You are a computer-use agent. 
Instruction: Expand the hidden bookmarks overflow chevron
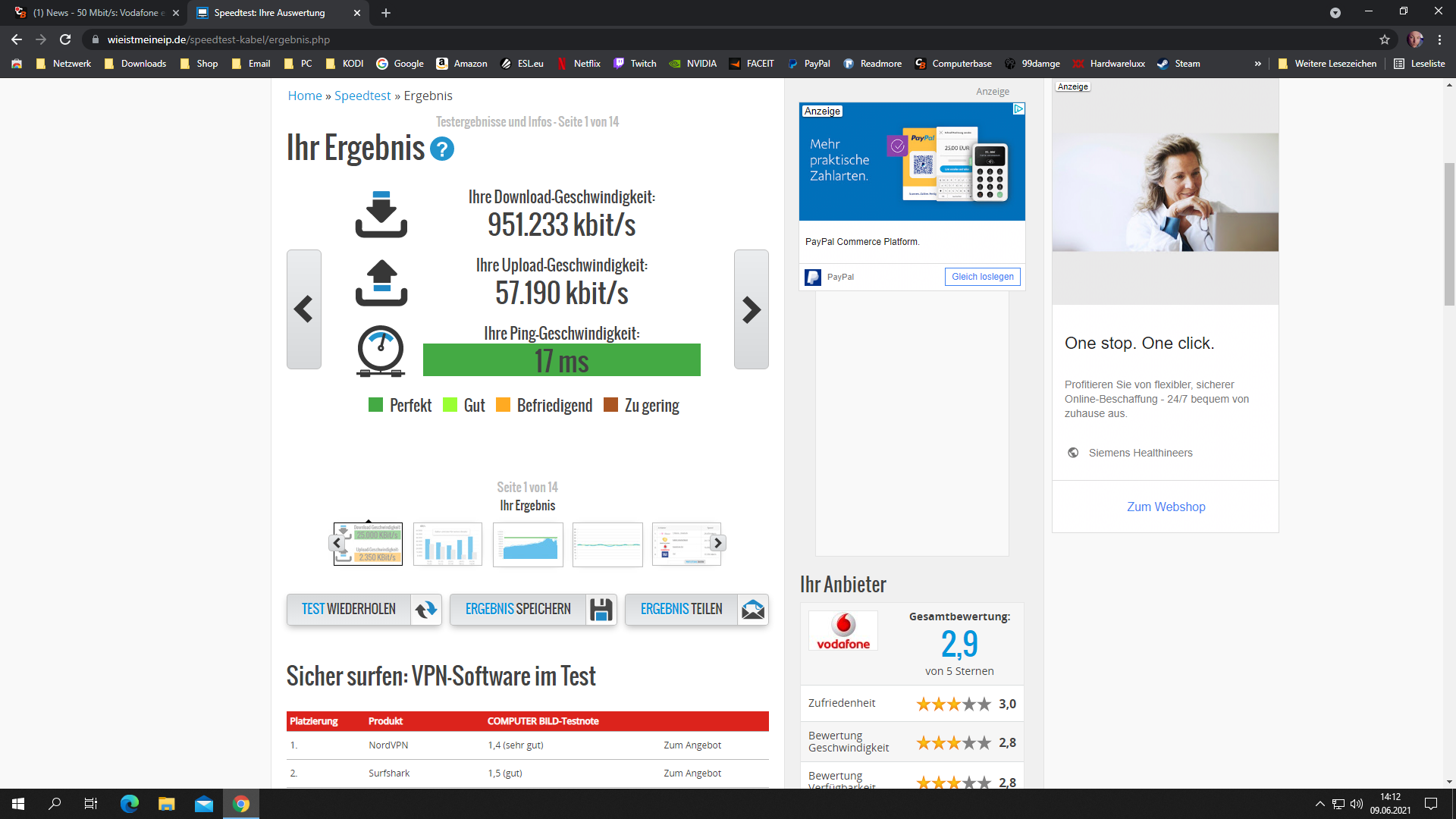pyautogui.click(x=1258, y=64)
